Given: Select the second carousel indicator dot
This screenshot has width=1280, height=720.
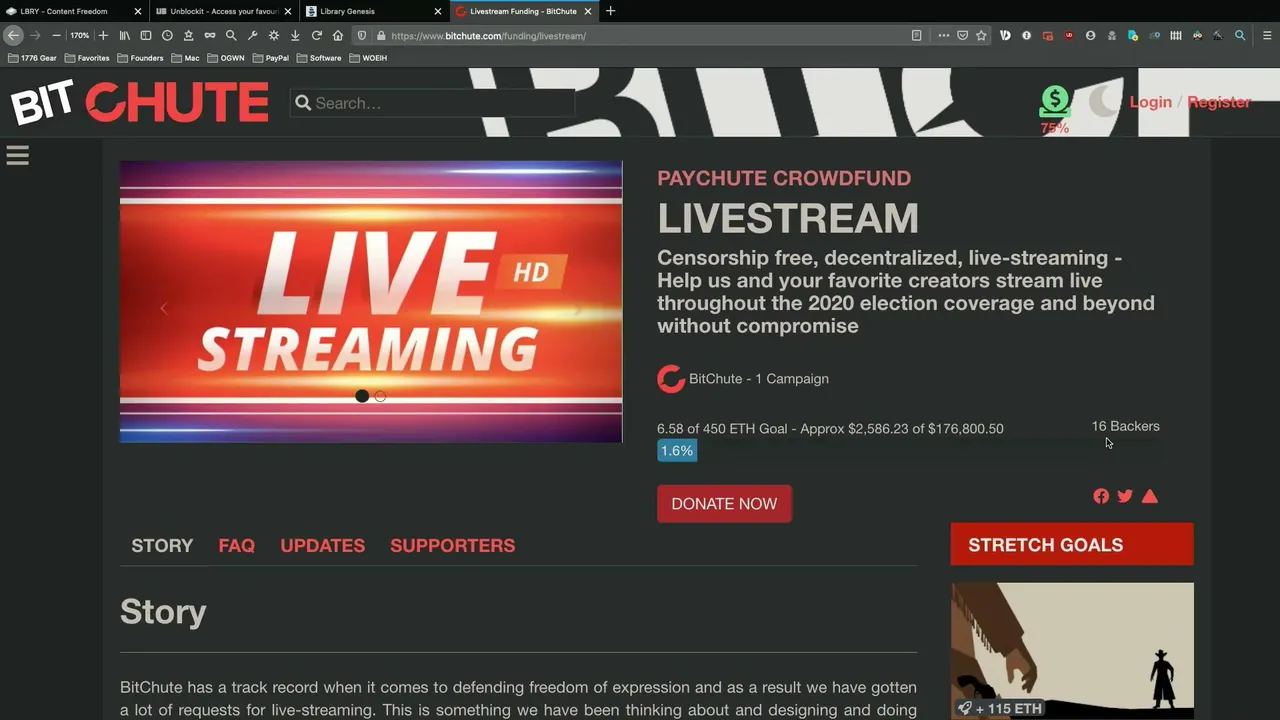Looking at the screenshot, I should 380,396.
